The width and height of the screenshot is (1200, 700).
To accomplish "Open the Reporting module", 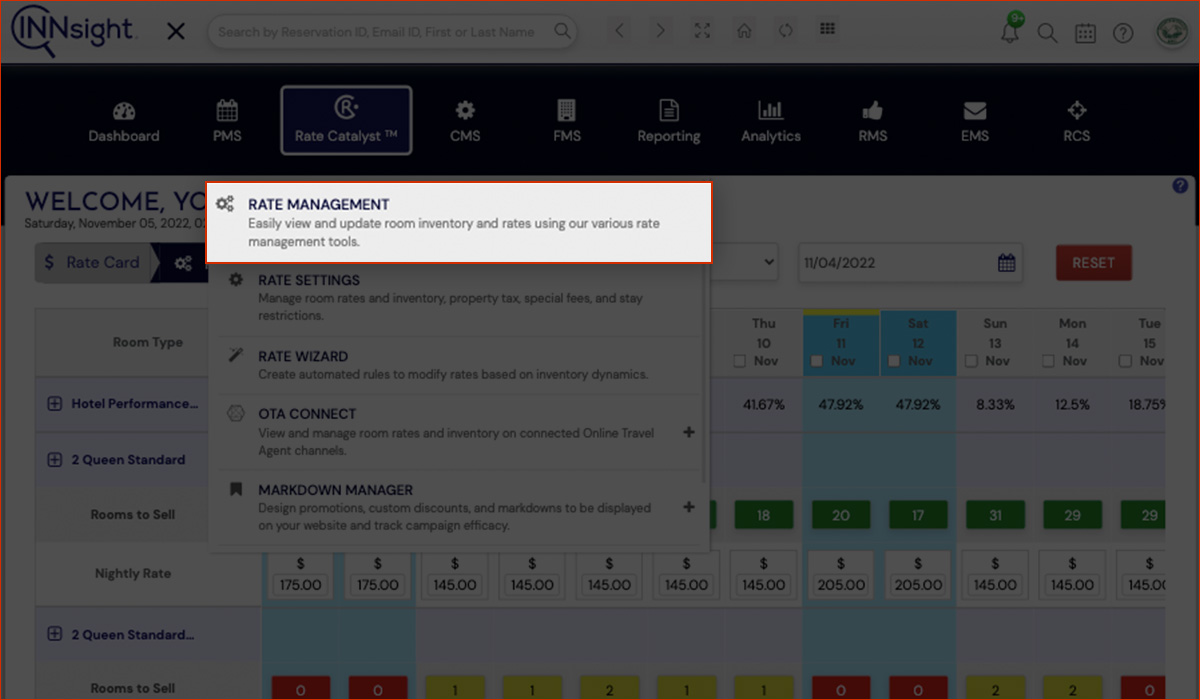I will pyautogui.click(x=669, y=121).
